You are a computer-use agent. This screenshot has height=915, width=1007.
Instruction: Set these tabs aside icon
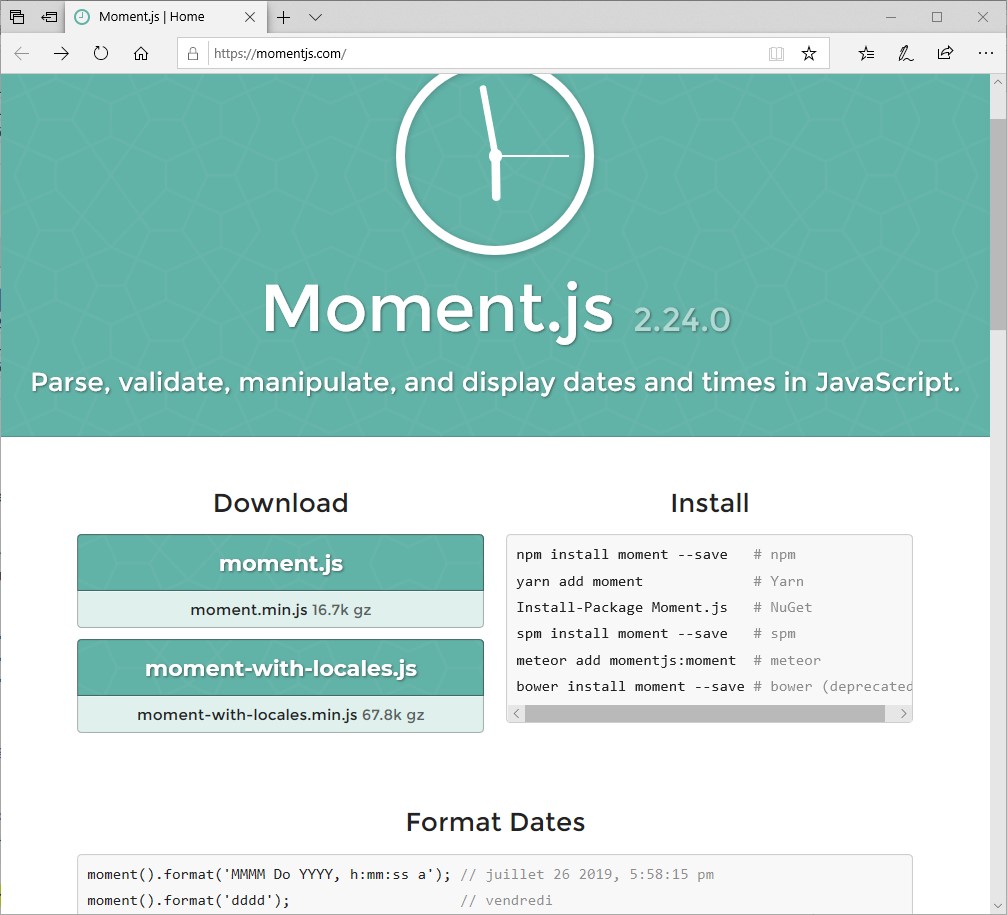49,17
